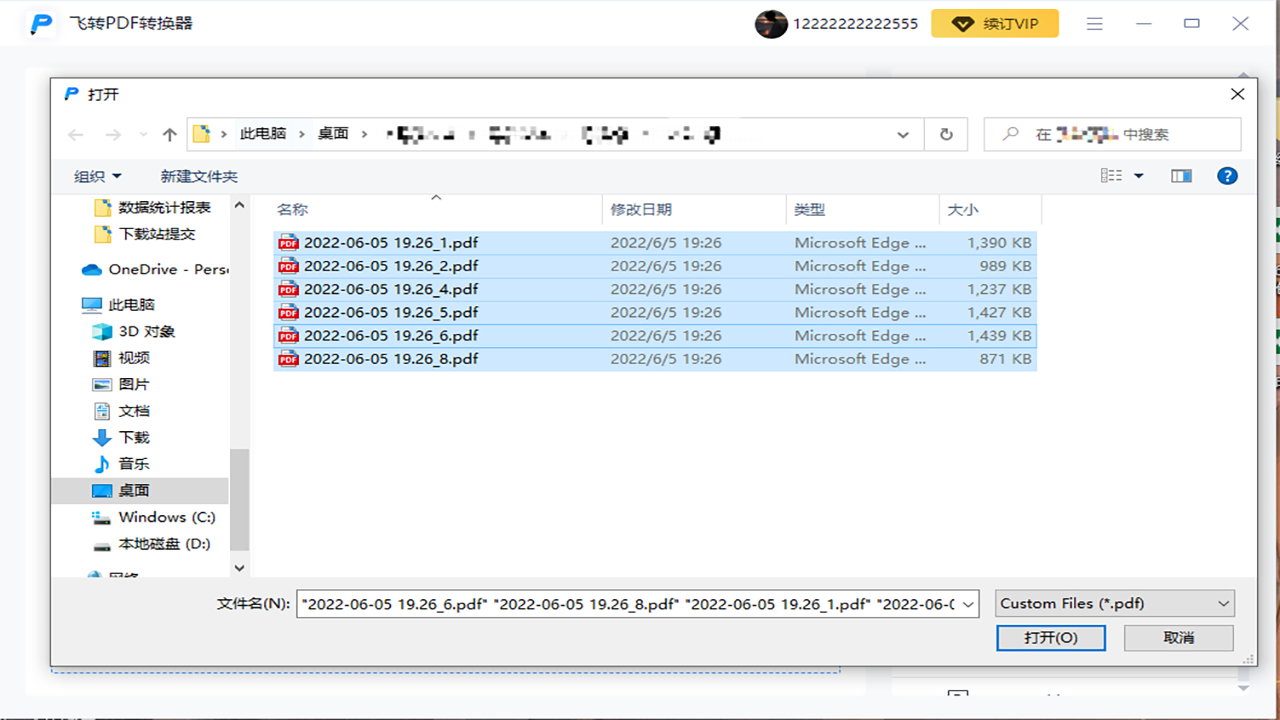The width and height of the screenshot is (1280, 720).
Task: Open the file type Custom Files dropdown
Action: point(1115,603)
